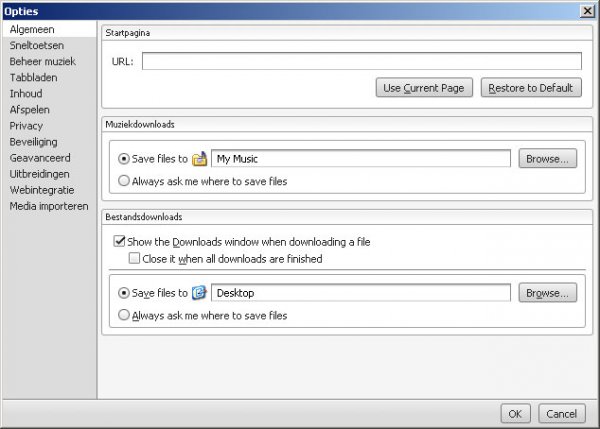Click the My Music folder icon
Viewport: 600px width, 429px height.
click(199, 158)
